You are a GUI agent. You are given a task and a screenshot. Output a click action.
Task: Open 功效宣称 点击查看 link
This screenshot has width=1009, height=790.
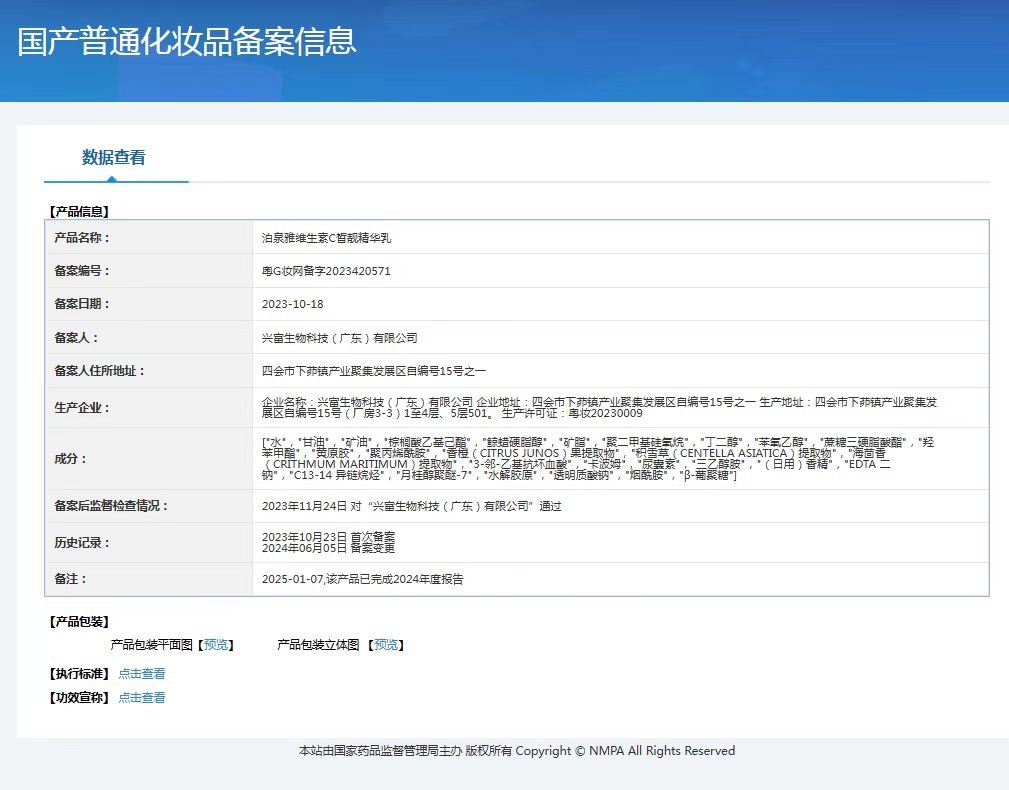[142, 697]
